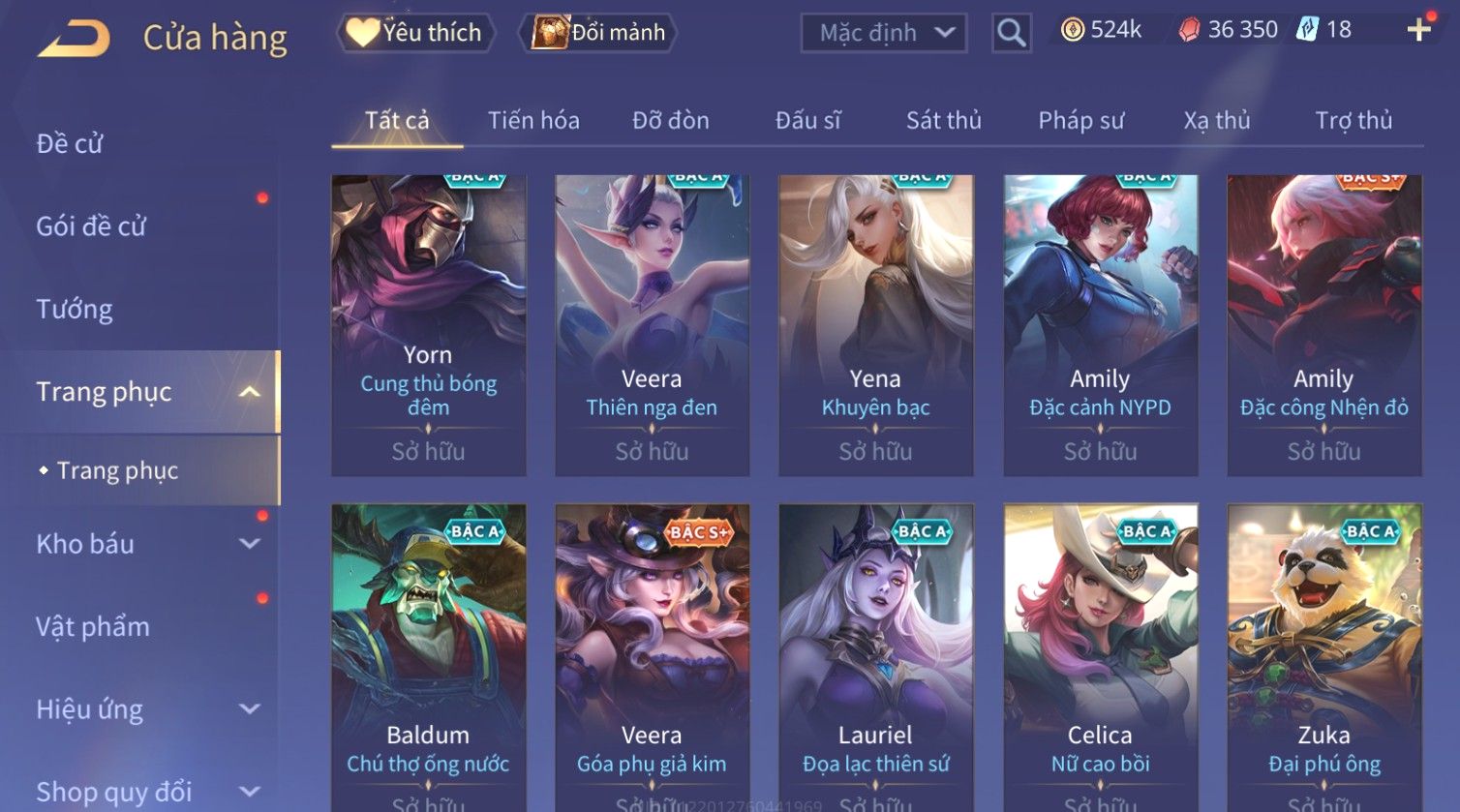1460x812 pixels.
Task: Expand the Hiệu ứng sidebar section
Action: pyautogui.click(x=249, y=709)
